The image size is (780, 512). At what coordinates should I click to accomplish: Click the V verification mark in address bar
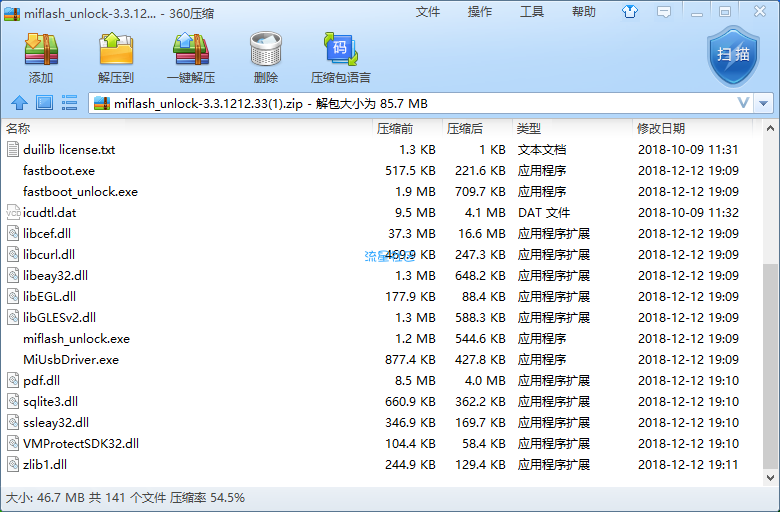point(743,103)
